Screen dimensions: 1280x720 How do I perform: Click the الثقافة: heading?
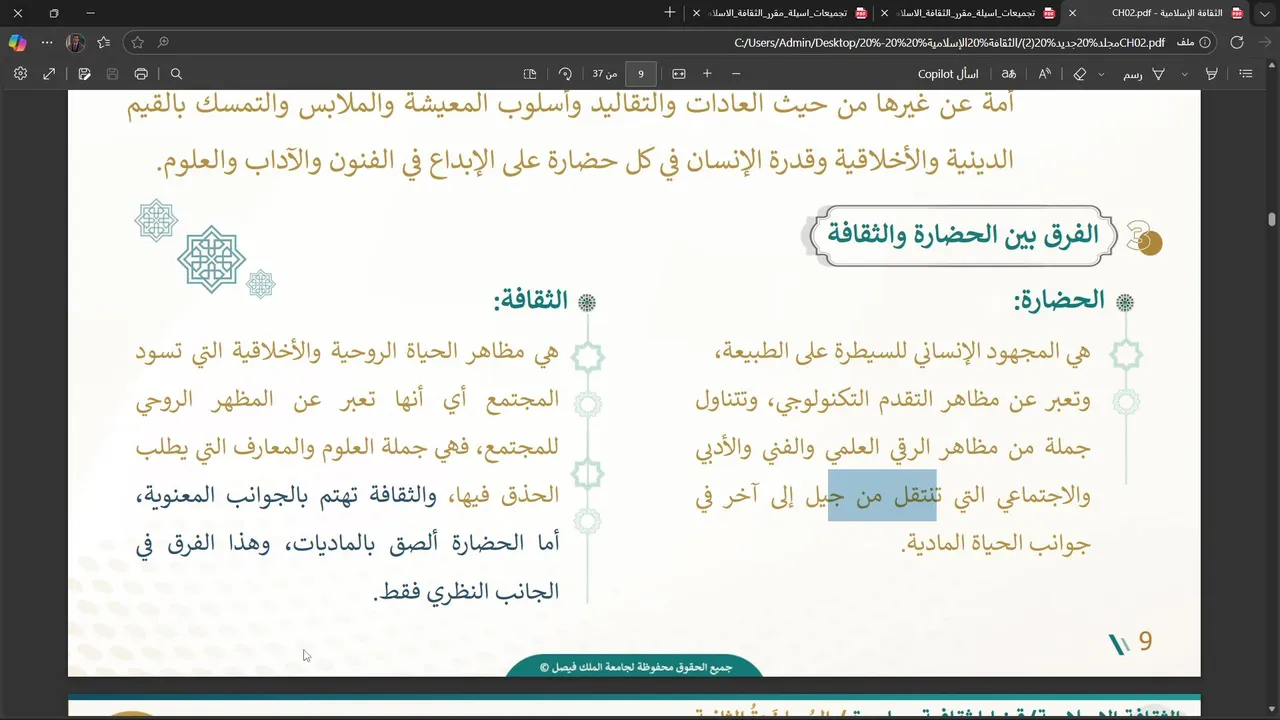pyautogui.click(x=530, y=299)
